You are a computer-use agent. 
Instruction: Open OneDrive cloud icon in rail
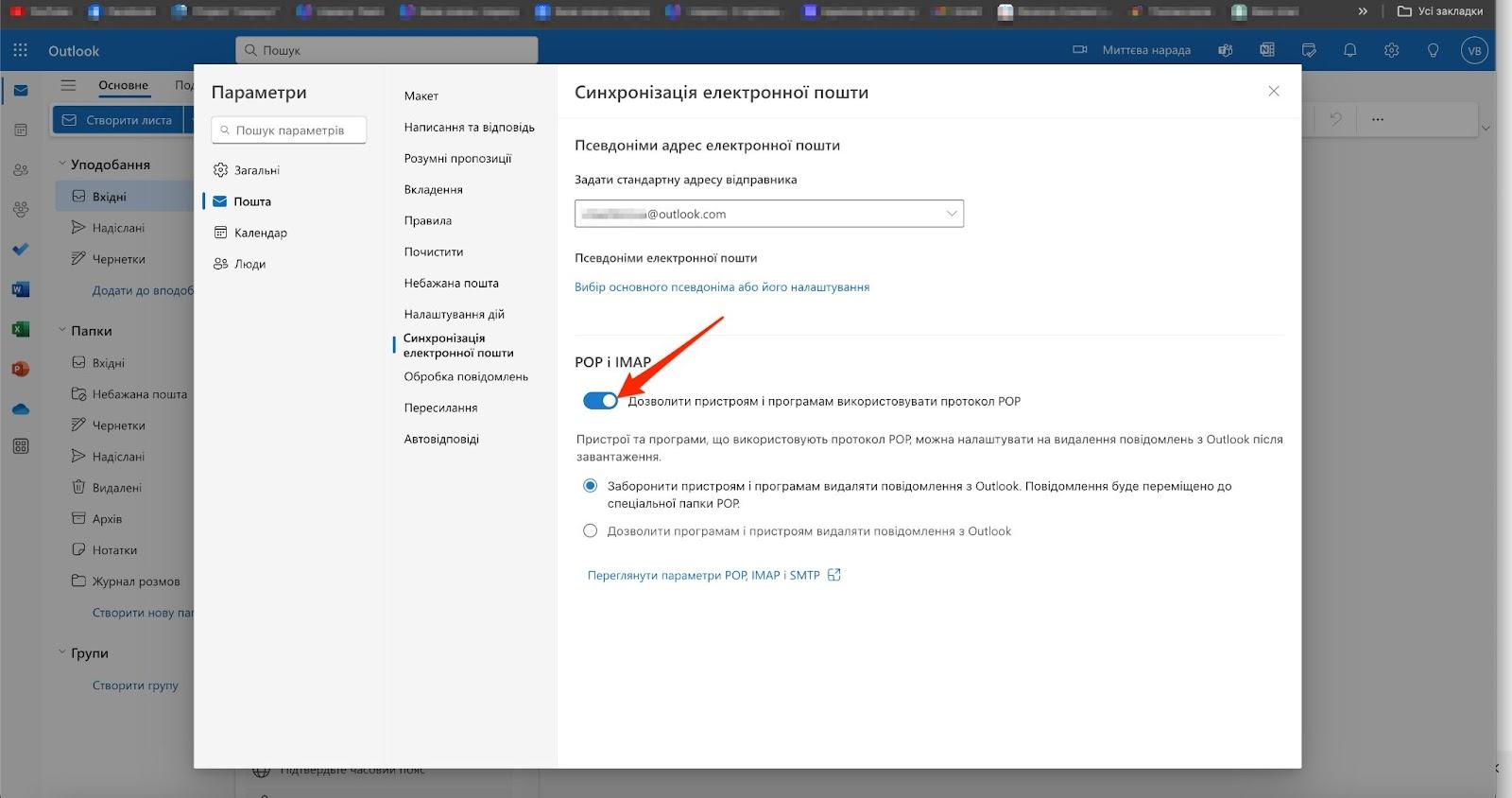pyautogui.click(x=21, y=408)
